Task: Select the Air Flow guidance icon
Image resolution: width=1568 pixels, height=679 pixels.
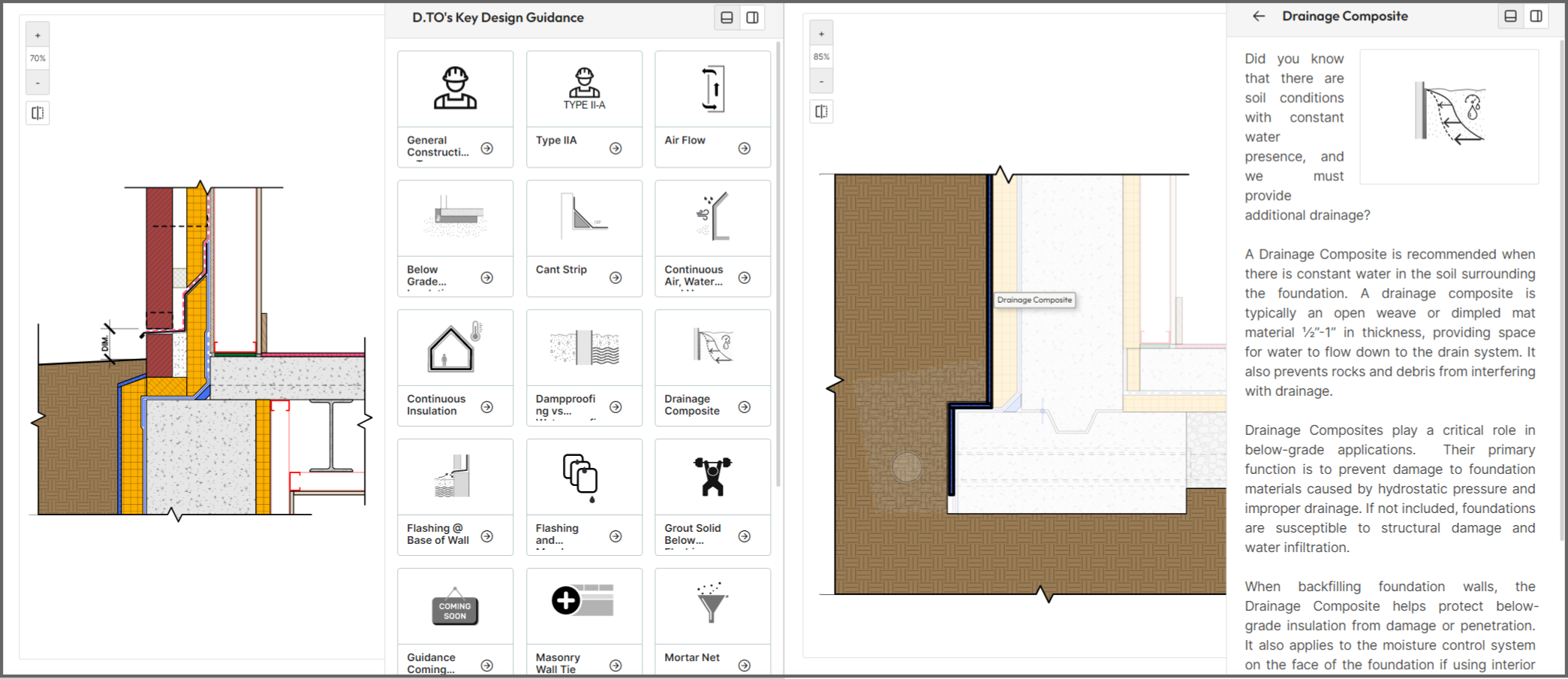Action: click(712, 89)
